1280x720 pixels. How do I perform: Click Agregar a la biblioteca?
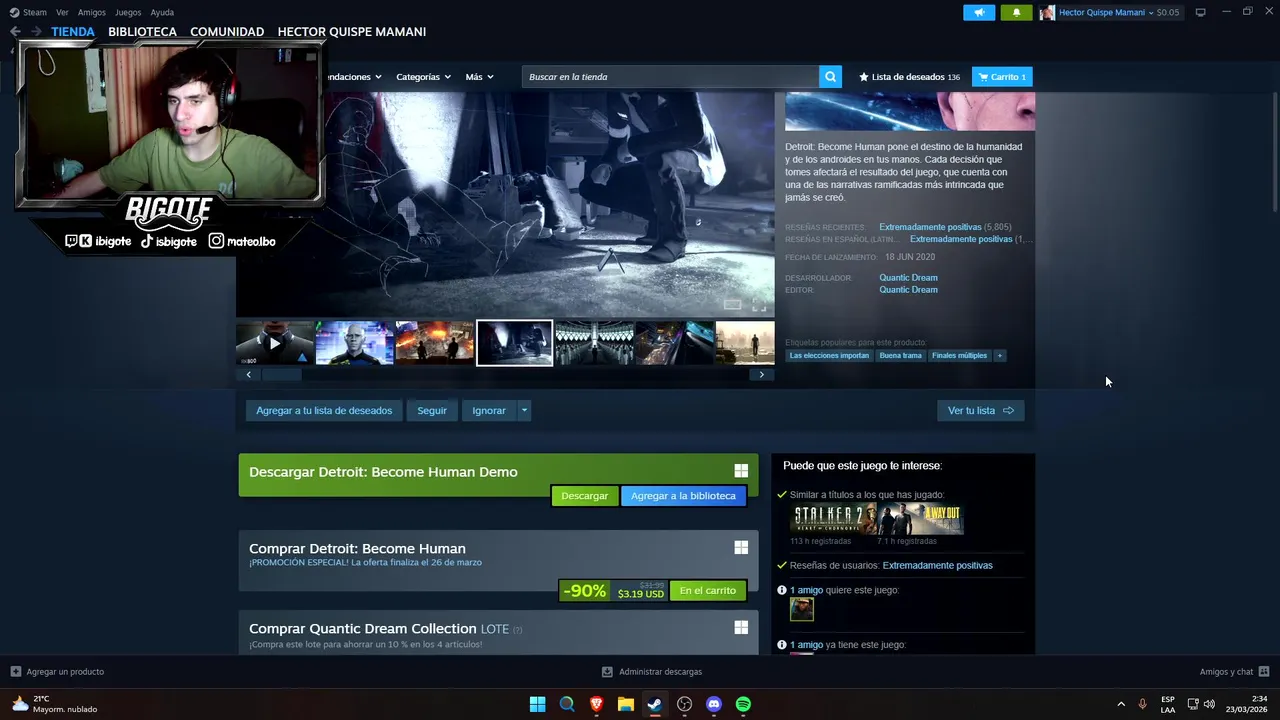(683, 496)
